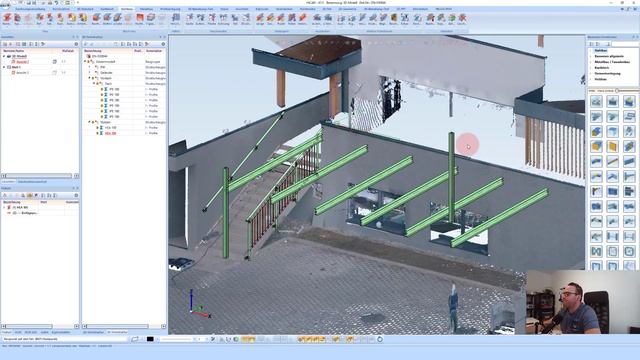Toggle pin of the Ansichten panel
Screen dimensions: 640x360
[73, 37]
